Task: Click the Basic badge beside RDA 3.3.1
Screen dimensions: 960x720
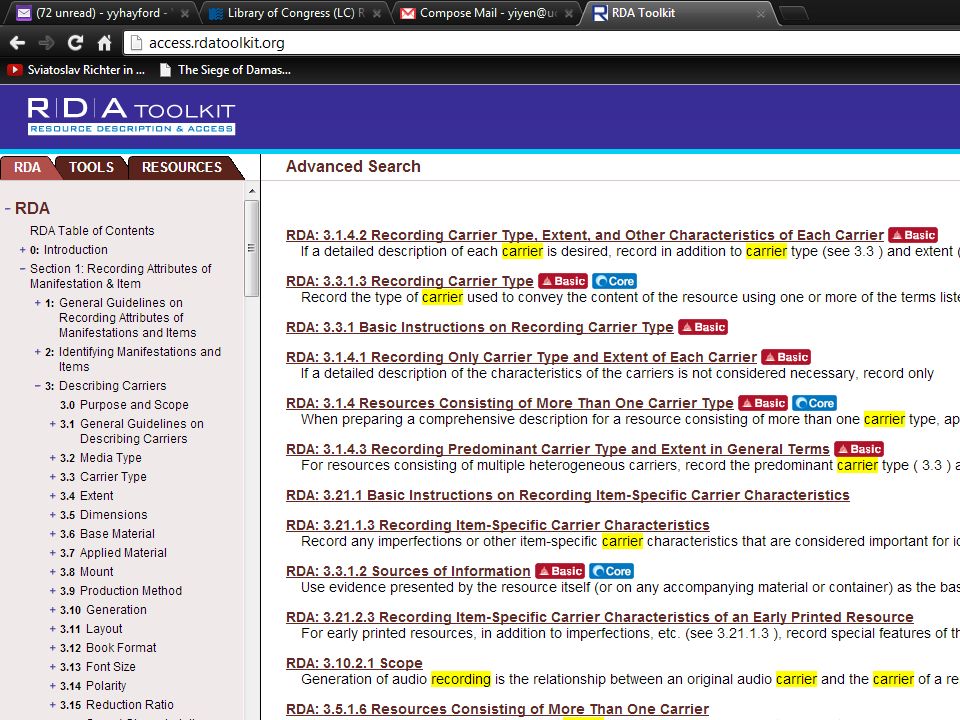Action: tap(703, 327)
